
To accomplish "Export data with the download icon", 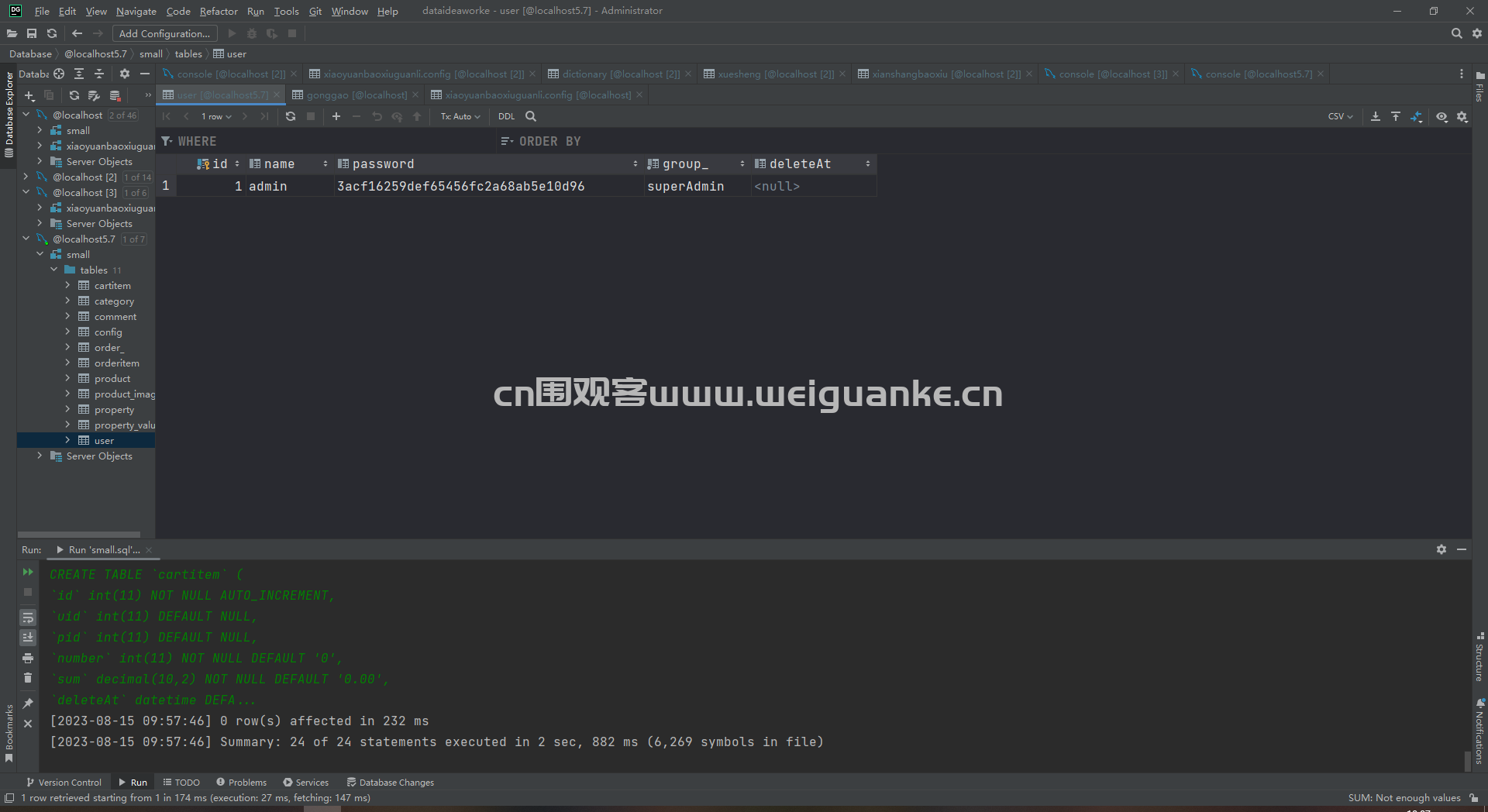I will point(1376,116).
